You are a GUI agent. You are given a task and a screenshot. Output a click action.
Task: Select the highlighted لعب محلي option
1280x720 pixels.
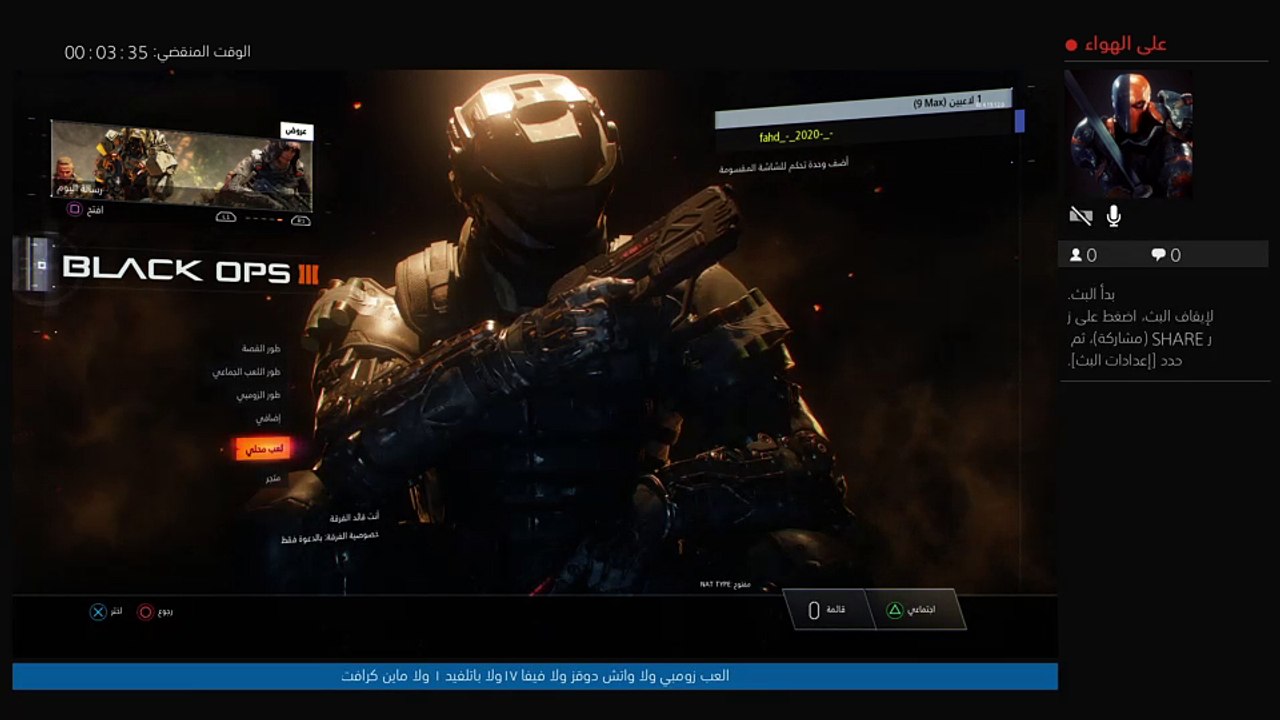pyautogui.click(x=262, y=449)
